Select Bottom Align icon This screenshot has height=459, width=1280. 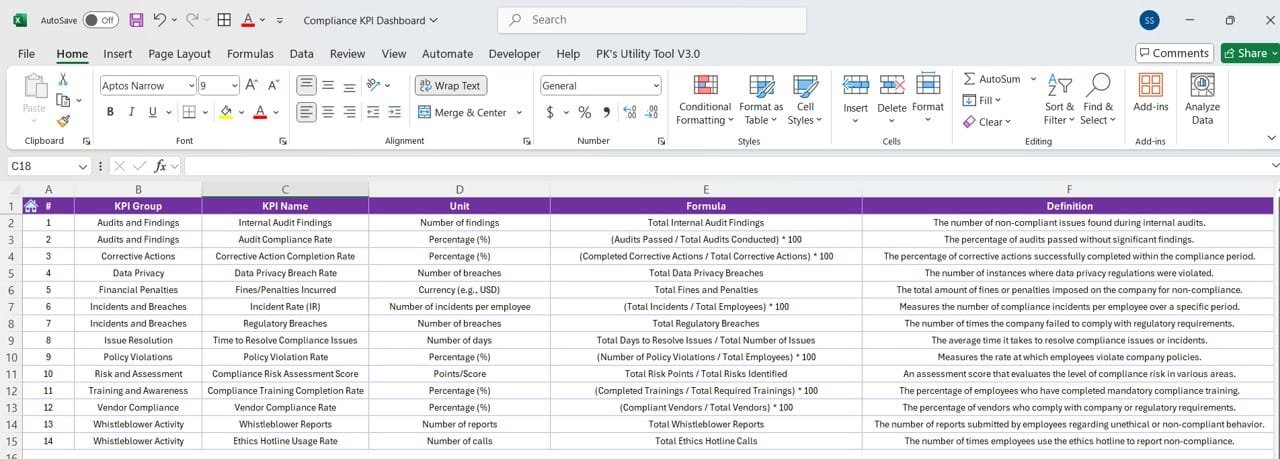[349, 85]
